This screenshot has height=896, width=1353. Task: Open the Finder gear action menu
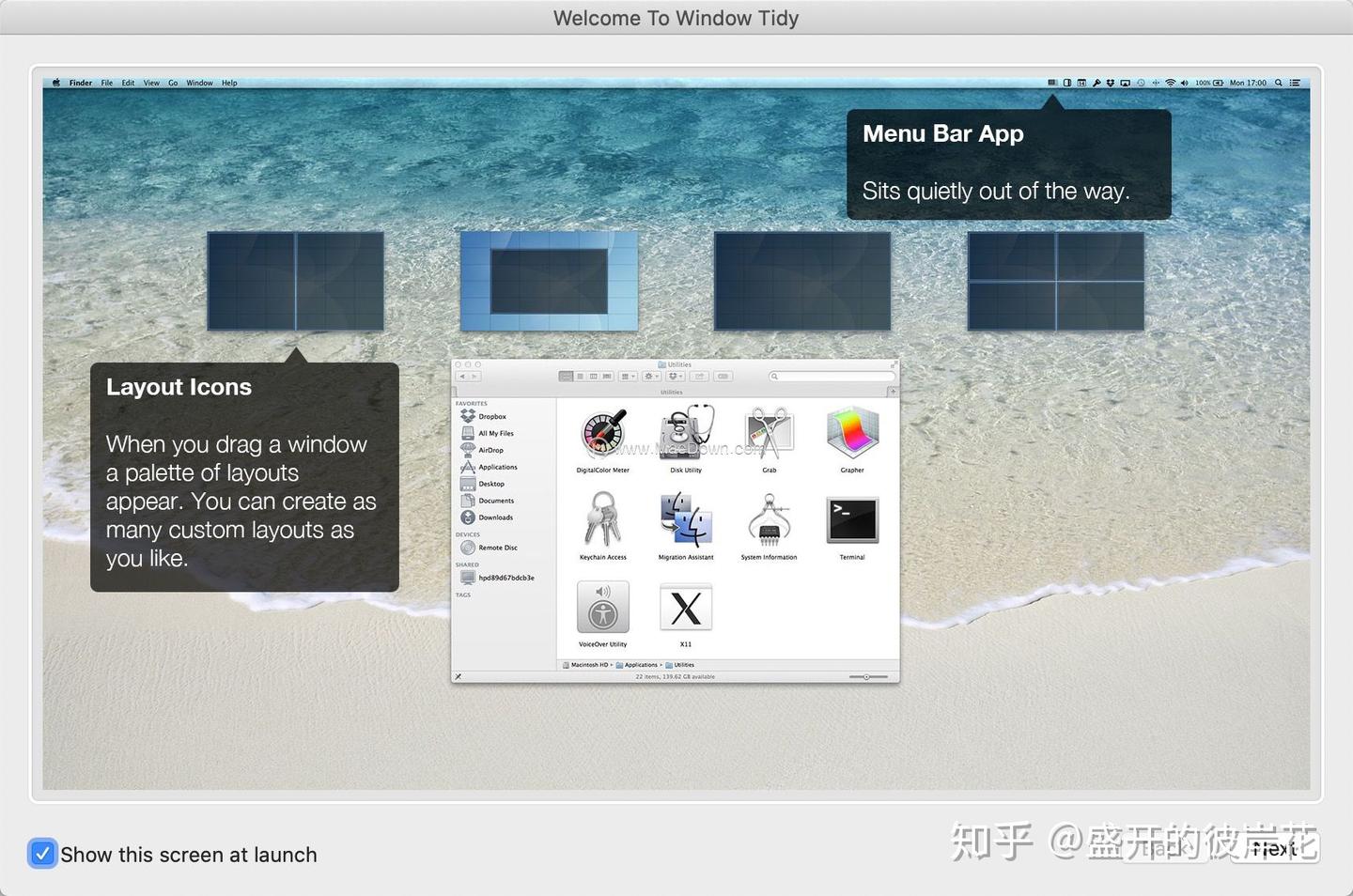point(649,376)
